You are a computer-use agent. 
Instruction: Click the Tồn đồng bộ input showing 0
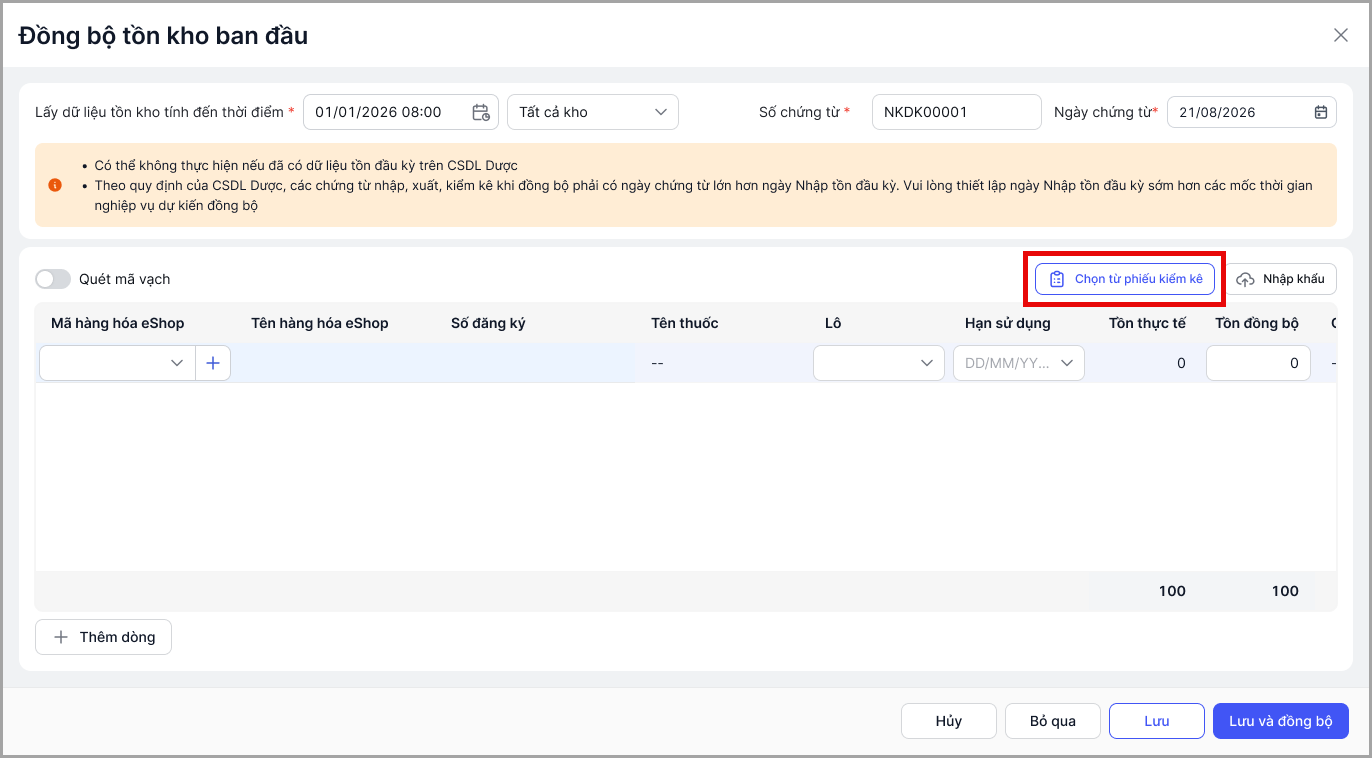click(x=1258, y=363)
